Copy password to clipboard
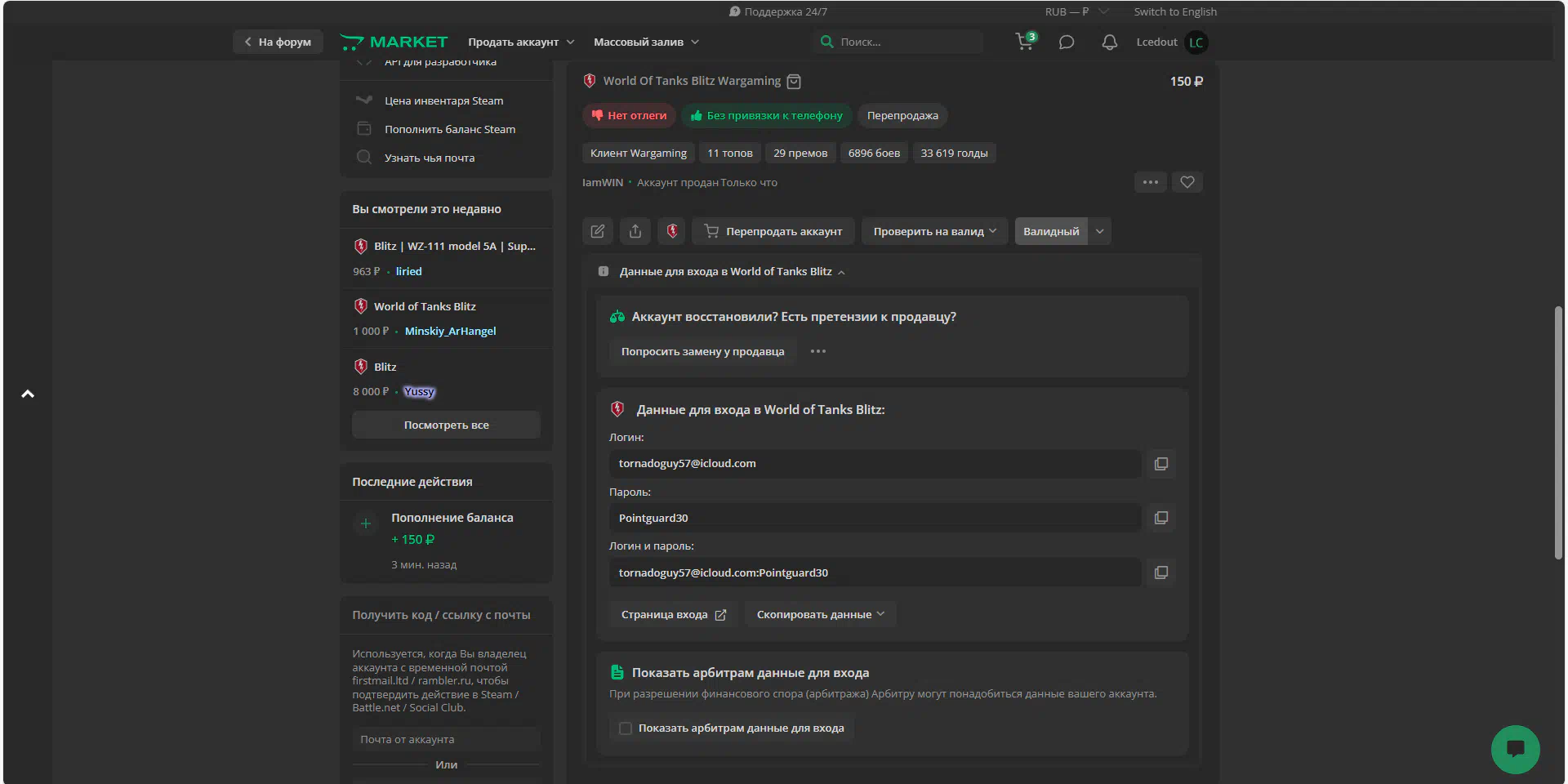The image size is (1568, 784). [x=1161, y=518]
